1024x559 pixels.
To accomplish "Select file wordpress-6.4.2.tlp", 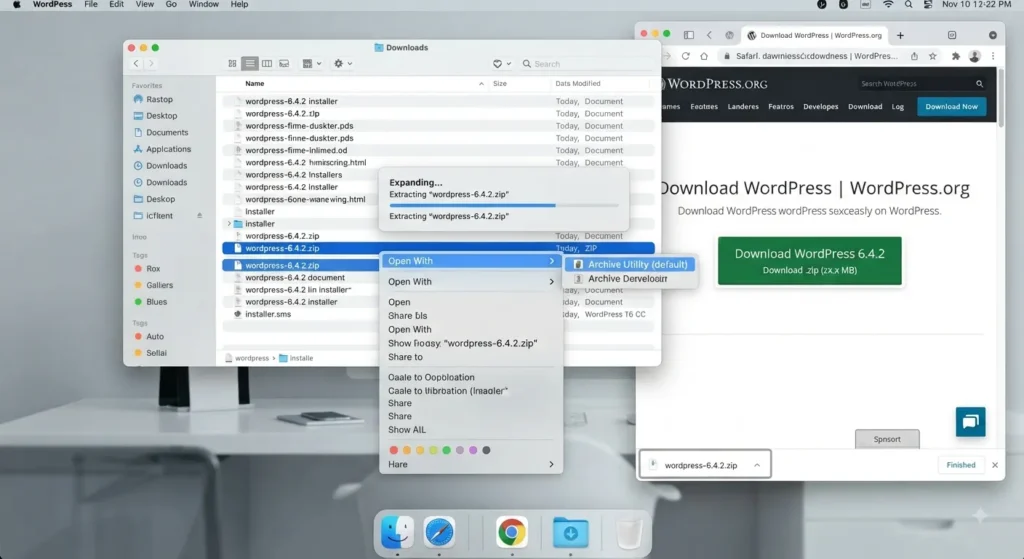I will coord(282,114).
